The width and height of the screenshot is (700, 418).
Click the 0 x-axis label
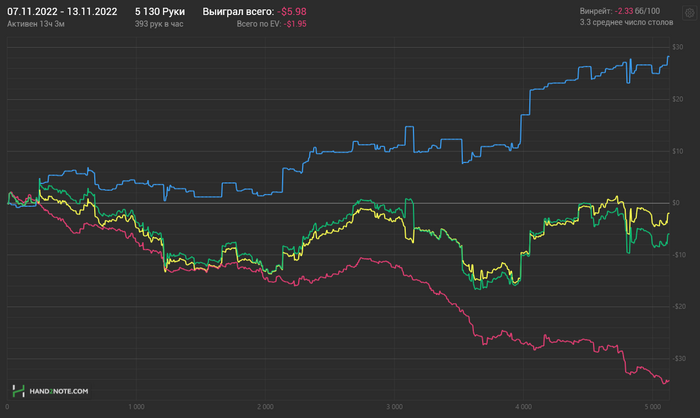[x=7, y=407]
